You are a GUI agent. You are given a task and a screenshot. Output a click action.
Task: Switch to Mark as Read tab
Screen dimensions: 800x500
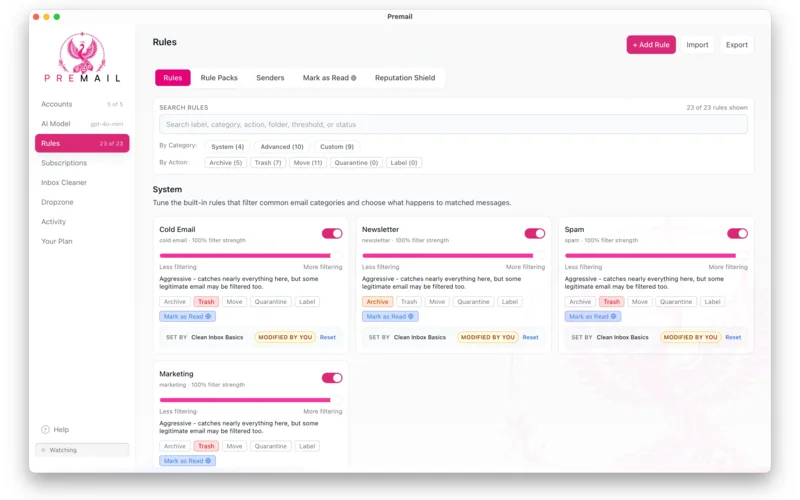point(329,78)
